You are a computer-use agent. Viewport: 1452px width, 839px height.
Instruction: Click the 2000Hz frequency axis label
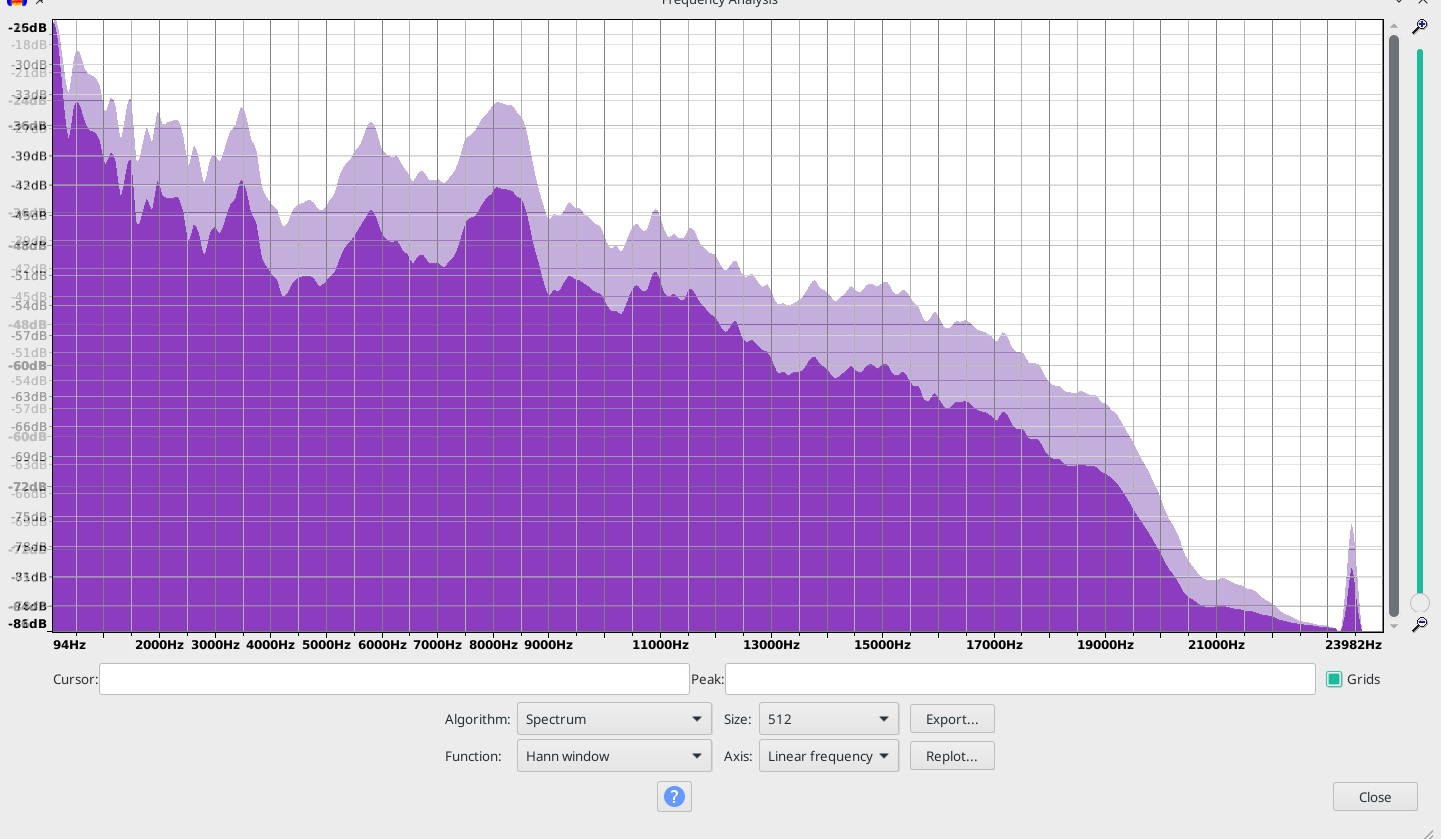(159, 645)
